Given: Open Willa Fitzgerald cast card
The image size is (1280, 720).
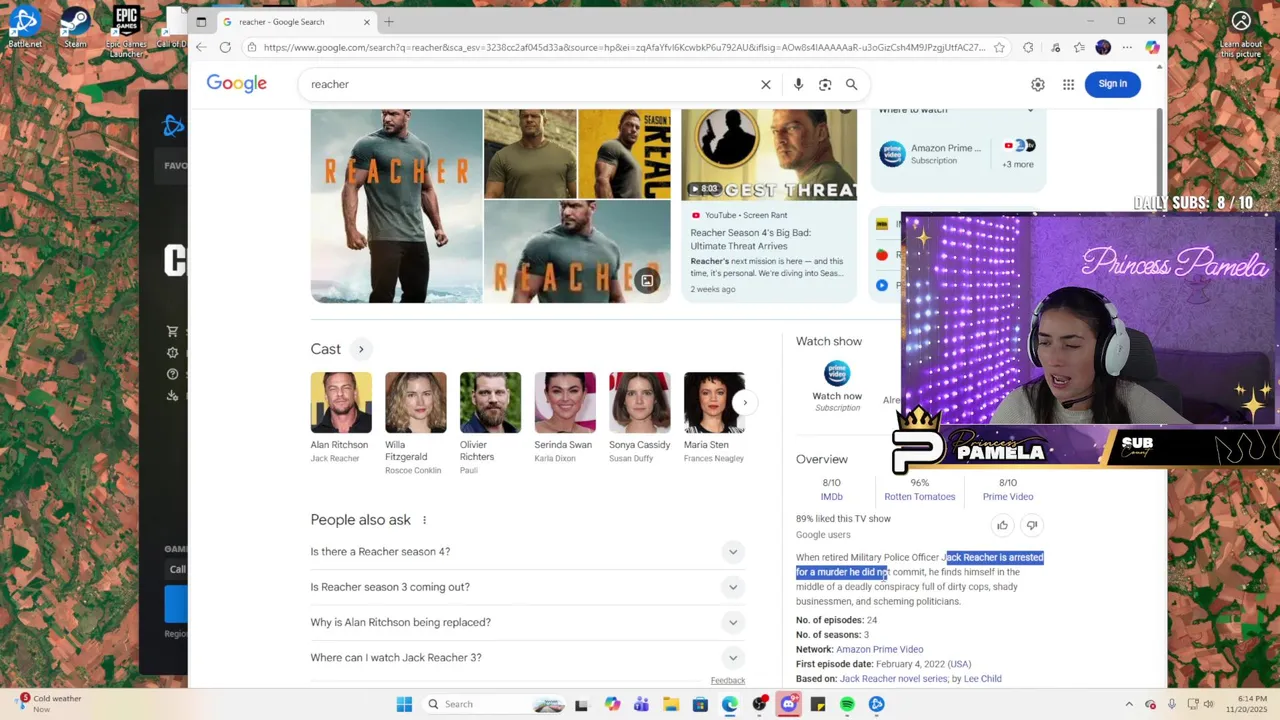Looking at the screenshot, I should [415, 424].
